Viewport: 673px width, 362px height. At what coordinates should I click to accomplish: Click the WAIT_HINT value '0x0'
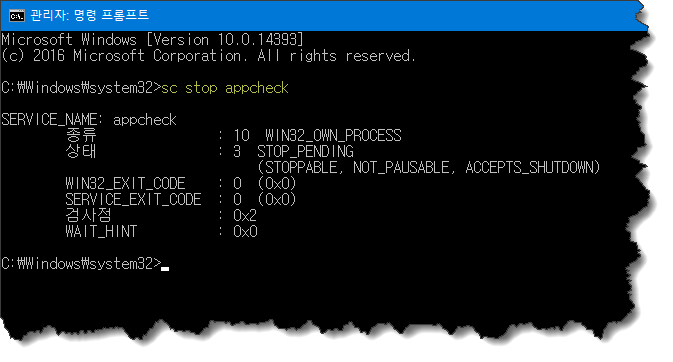[245, 232]
